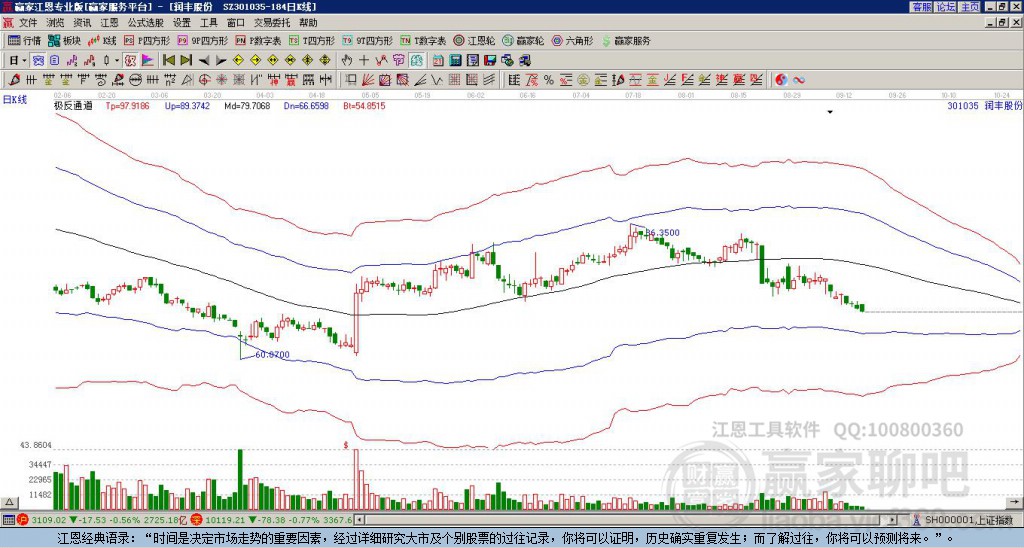Click the black right-pointing arrow icon
The image size is (1024, 548).
point(221,61)
